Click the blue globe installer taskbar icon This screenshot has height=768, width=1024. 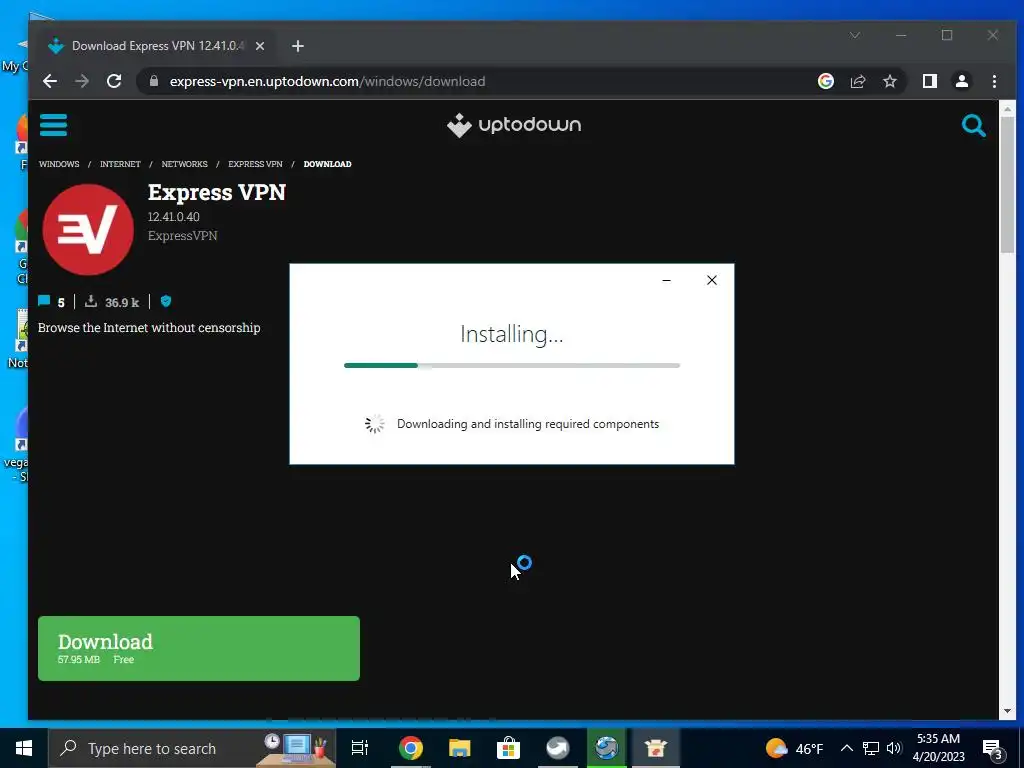[607, 748]
